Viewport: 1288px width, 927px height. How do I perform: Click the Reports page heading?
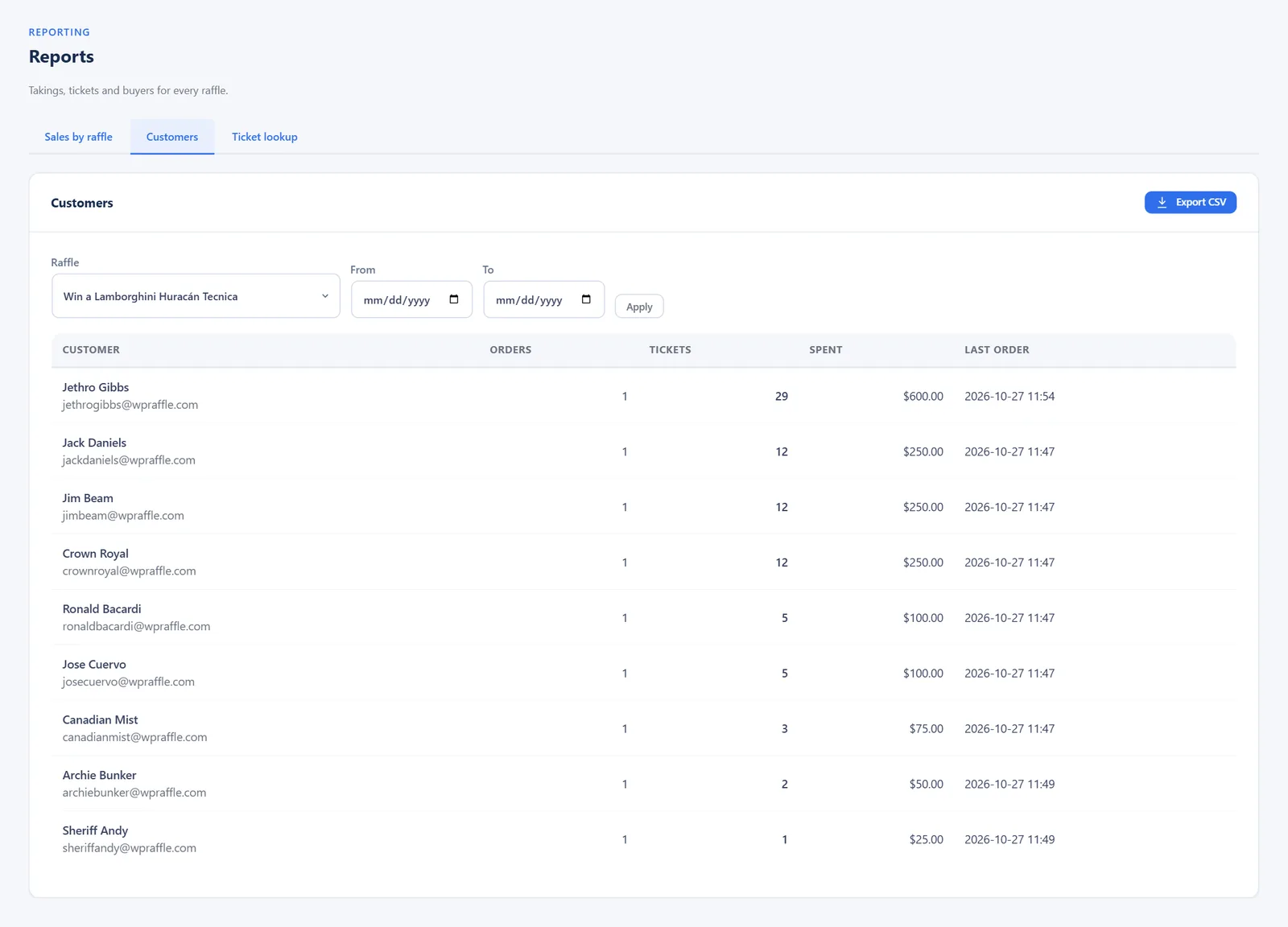point(61,57)
